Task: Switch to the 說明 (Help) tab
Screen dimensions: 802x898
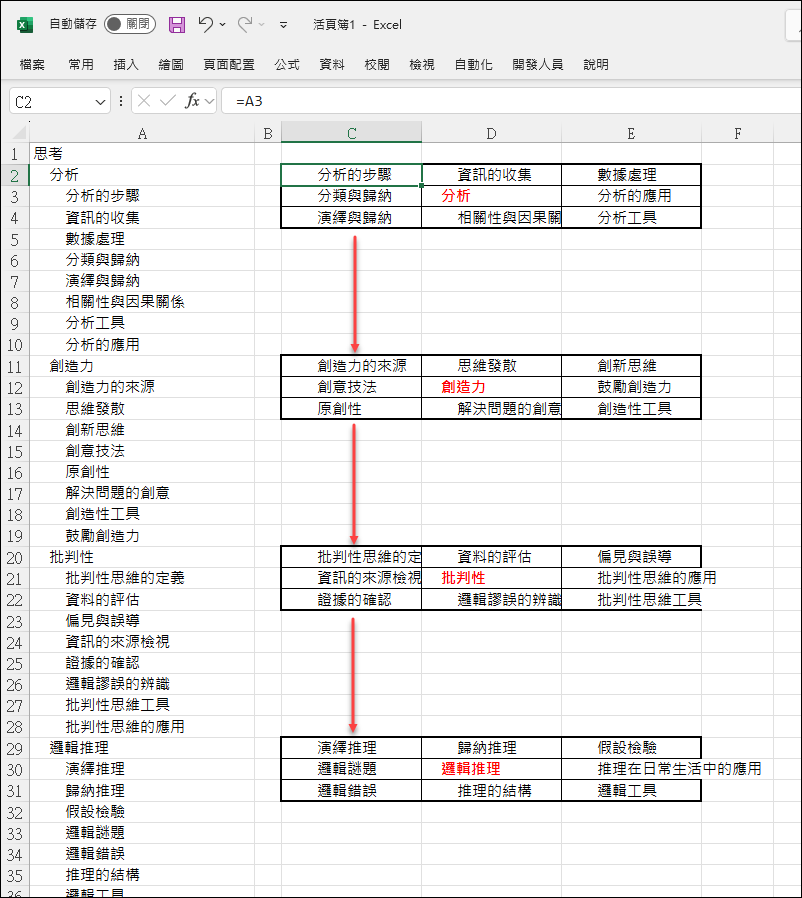Action: pos(596,65)
